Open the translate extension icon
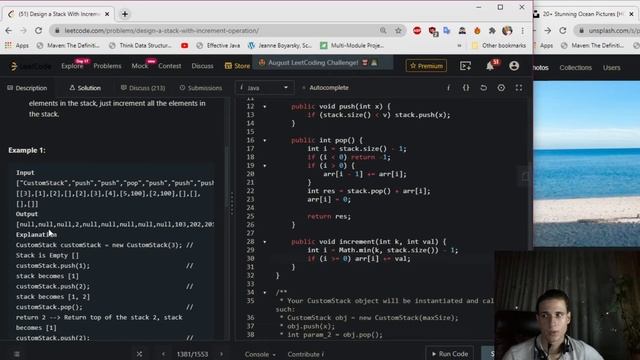Screen dimensions: 640x360 click(447, 31)
